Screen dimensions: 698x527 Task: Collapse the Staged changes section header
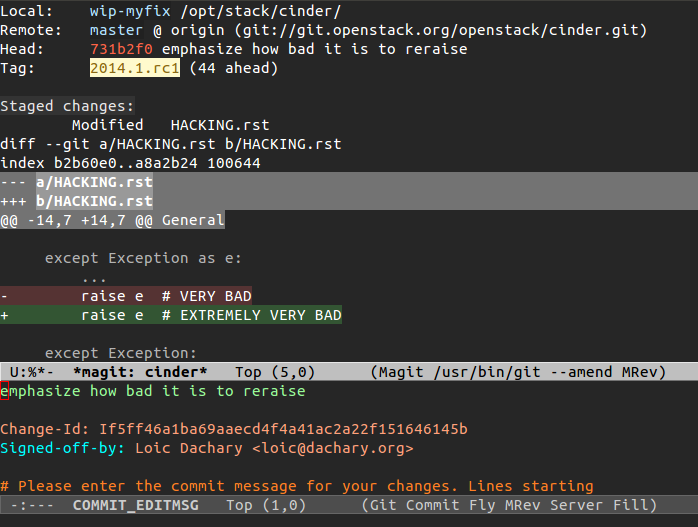tap(67, 106)
